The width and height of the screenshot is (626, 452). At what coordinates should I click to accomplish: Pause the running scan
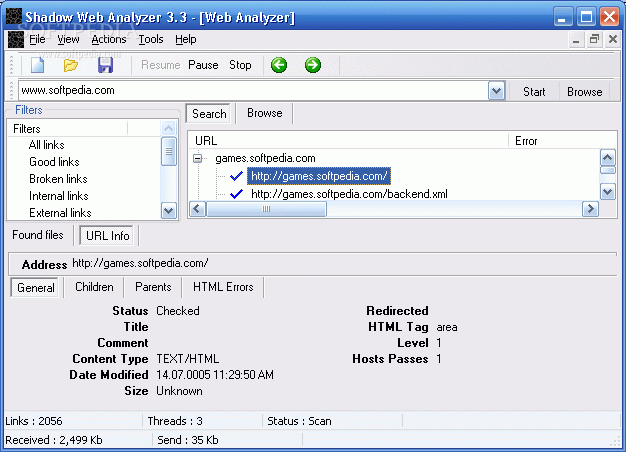[x=203, y=65]
